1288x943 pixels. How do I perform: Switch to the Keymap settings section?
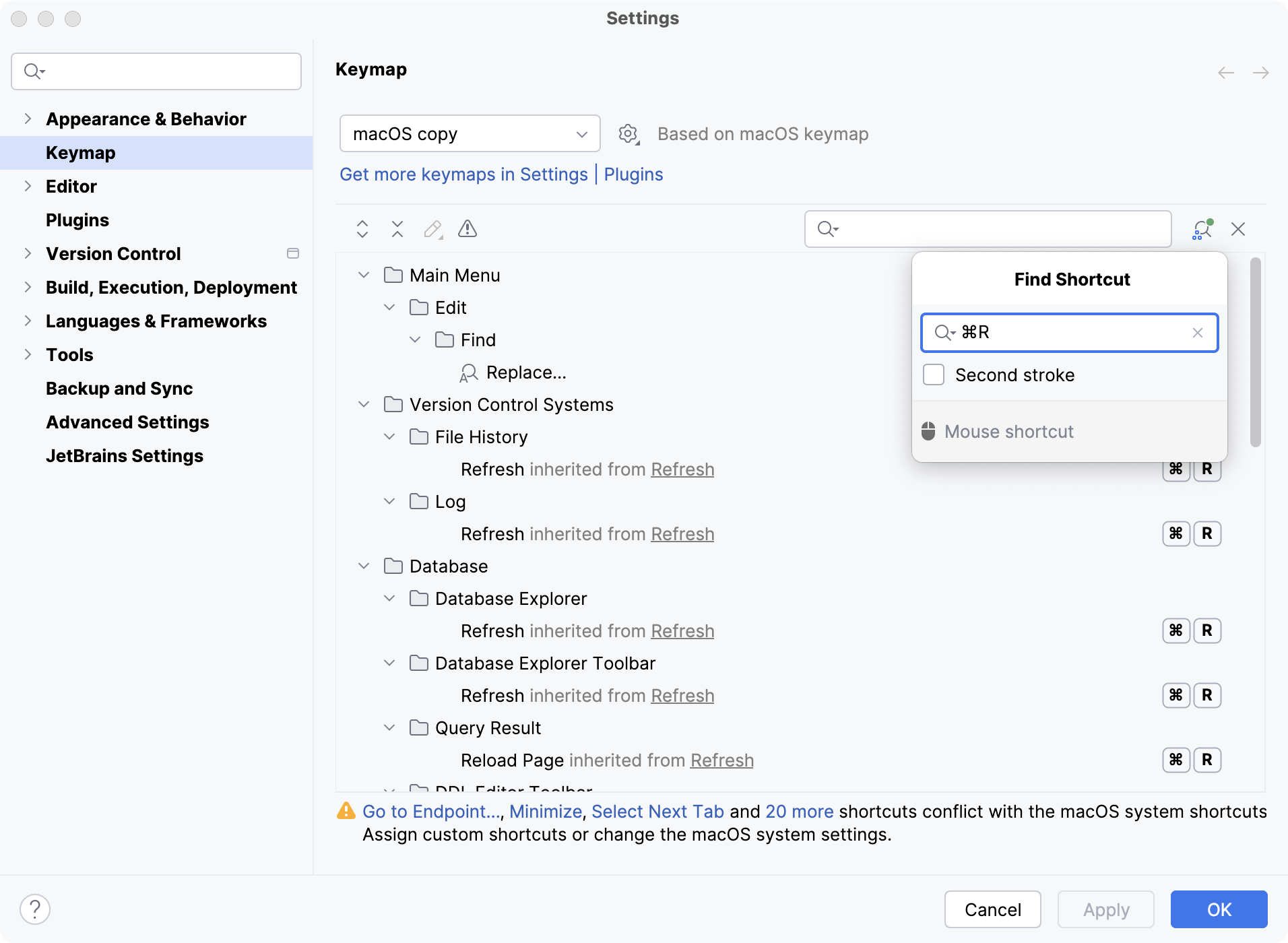[x=80, y=153]
